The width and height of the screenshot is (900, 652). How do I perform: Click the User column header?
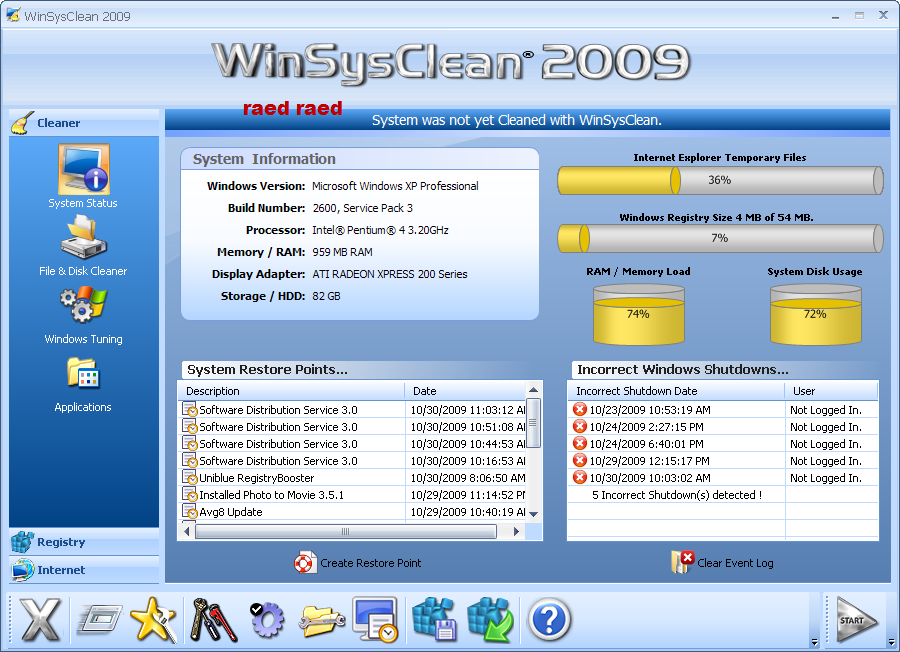click(831, 391)
